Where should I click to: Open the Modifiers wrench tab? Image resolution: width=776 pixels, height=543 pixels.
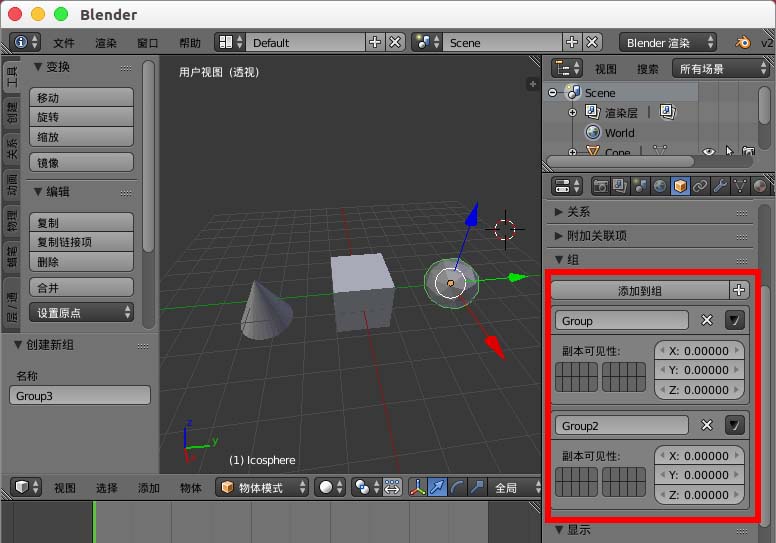(x=720, y=187)
